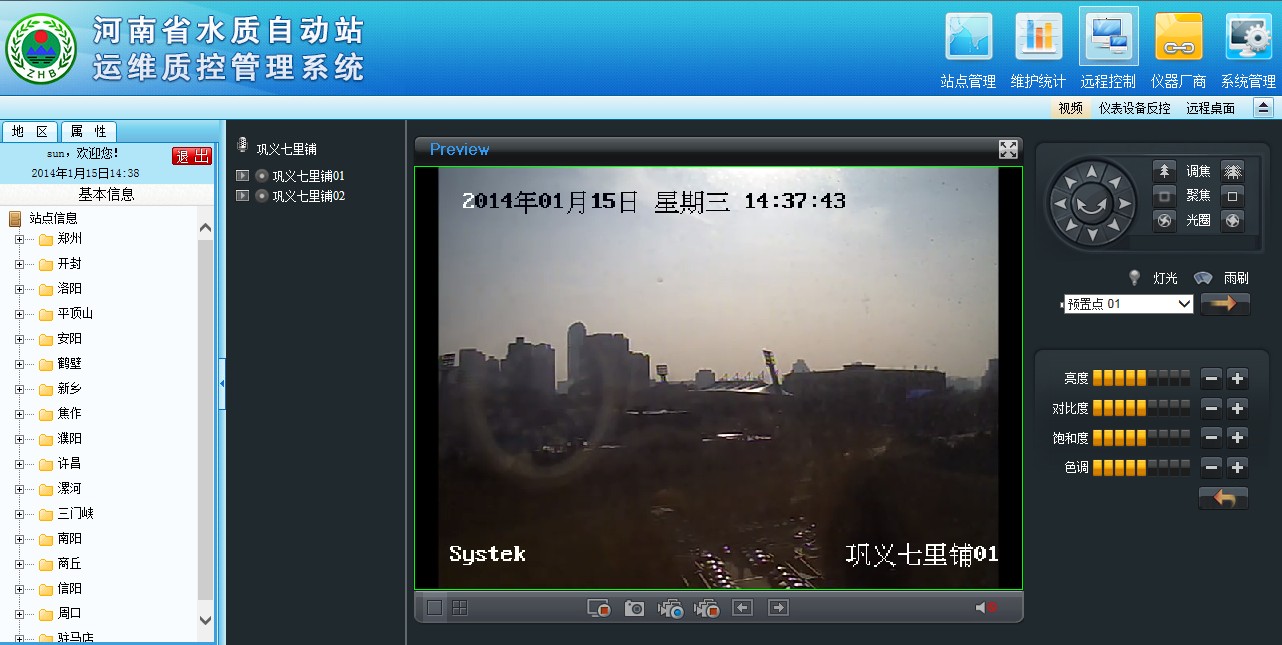Toggle the 雨刷 wiper
This screenshot has height=645, width=1282.
pos(1203,277)
